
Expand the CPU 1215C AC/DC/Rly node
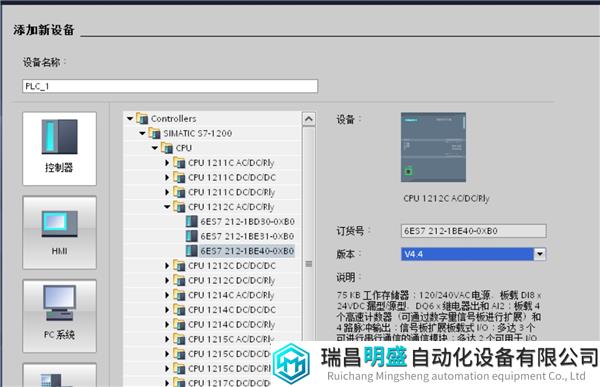167,339
